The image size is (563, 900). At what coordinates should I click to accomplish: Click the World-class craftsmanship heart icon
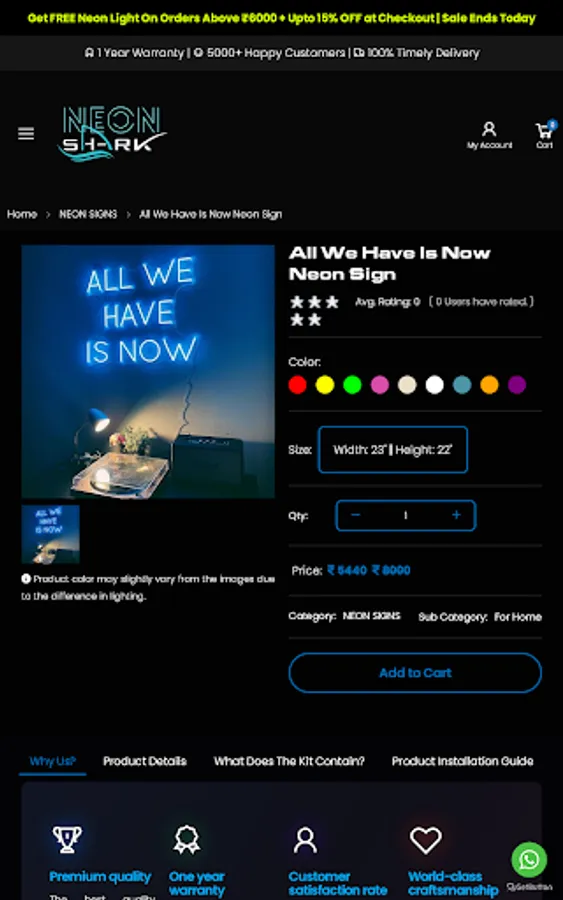[x=425, y=840]
